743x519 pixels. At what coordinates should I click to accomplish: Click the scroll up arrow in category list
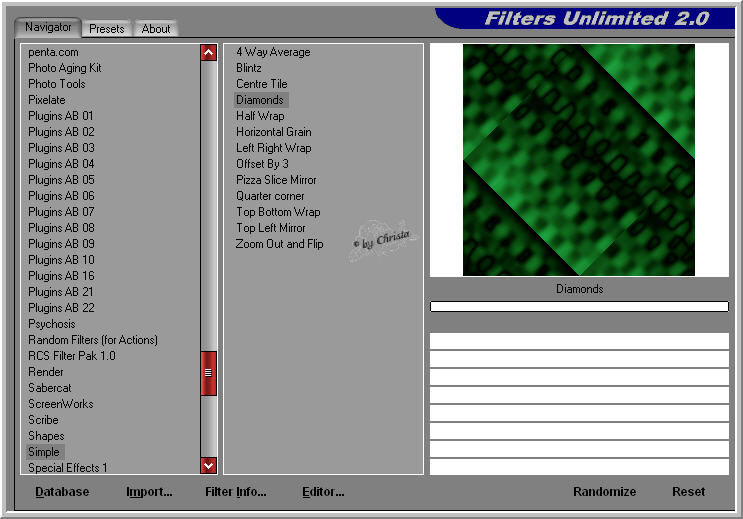coord(208,53)
